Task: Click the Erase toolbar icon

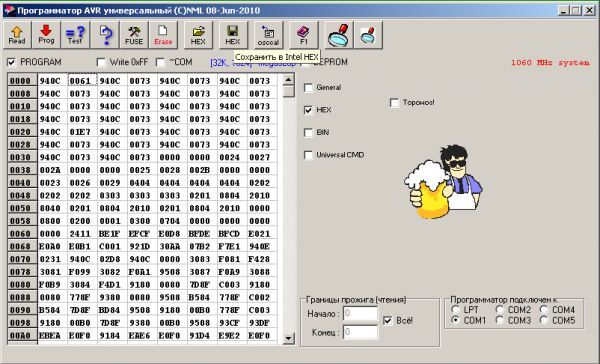Action: click(163, 35)
